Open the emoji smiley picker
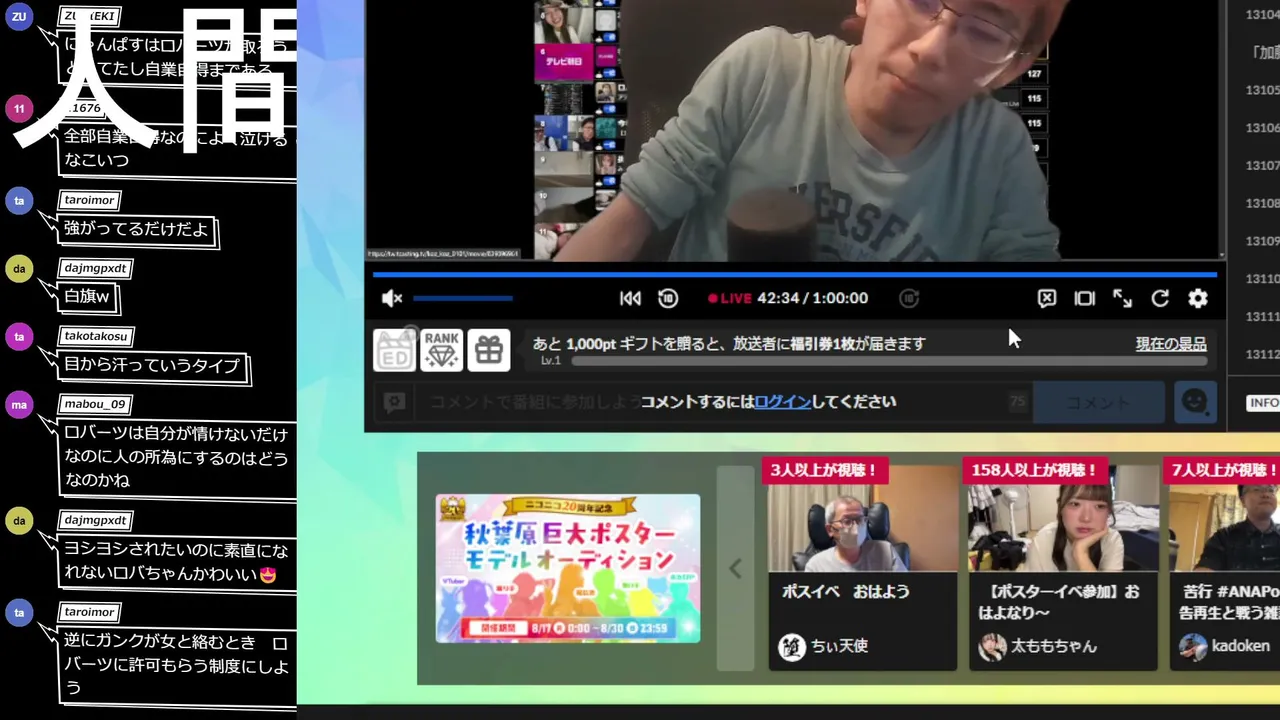1280x720 pixels. click(x=1195, y=402)
